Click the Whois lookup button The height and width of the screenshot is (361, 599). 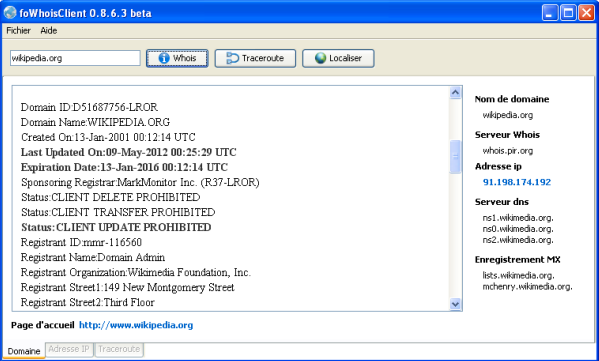[x=177, y=58]
